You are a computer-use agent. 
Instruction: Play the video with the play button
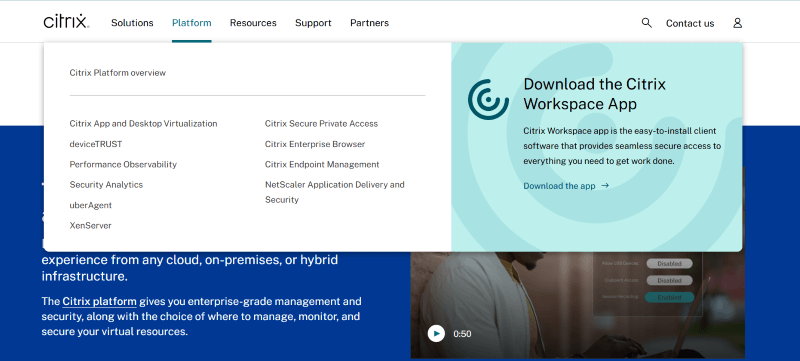tap(436, 334)
